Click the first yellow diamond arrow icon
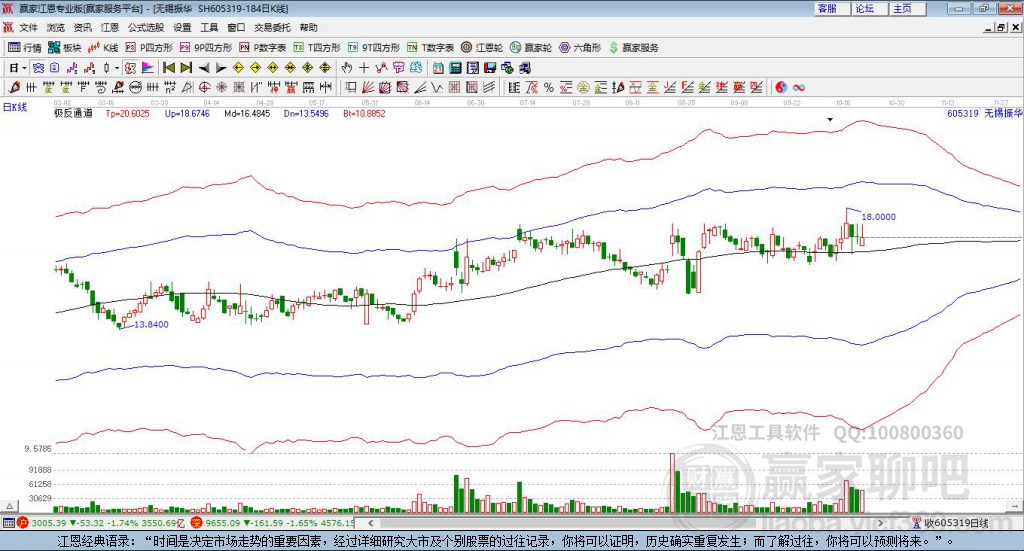This screenshot has width=1024, height=551. point(238,68)
